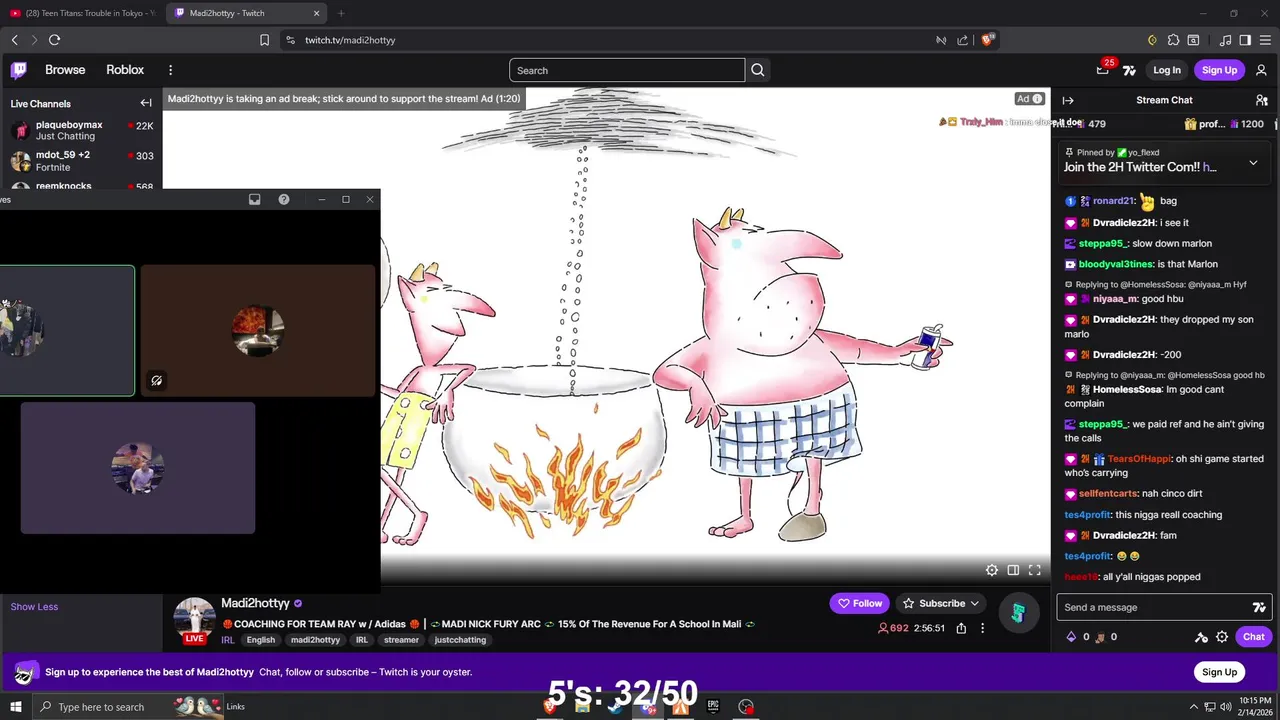The image size is (1280, 720).
Task: Open the user account avatar menu
Action: click(1261, 70)
